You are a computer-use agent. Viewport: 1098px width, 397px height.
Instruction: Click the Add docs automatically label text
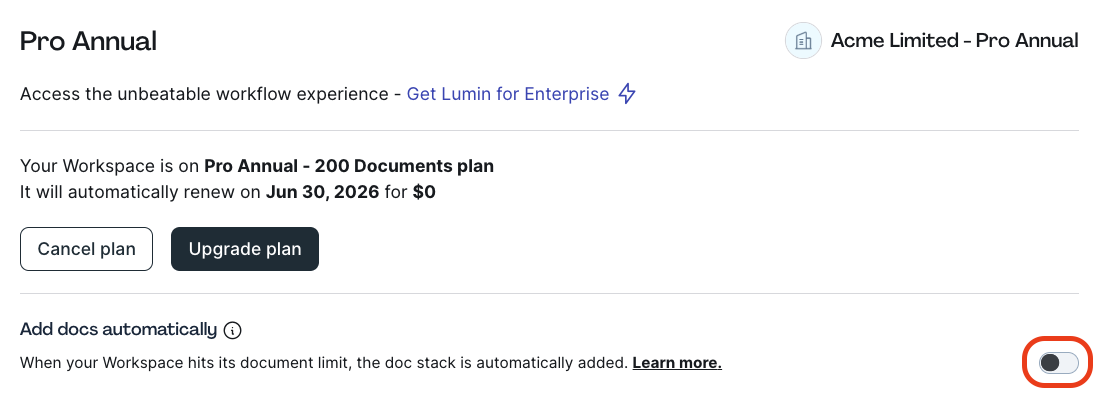pyautogui.click(x=118, y=329)
